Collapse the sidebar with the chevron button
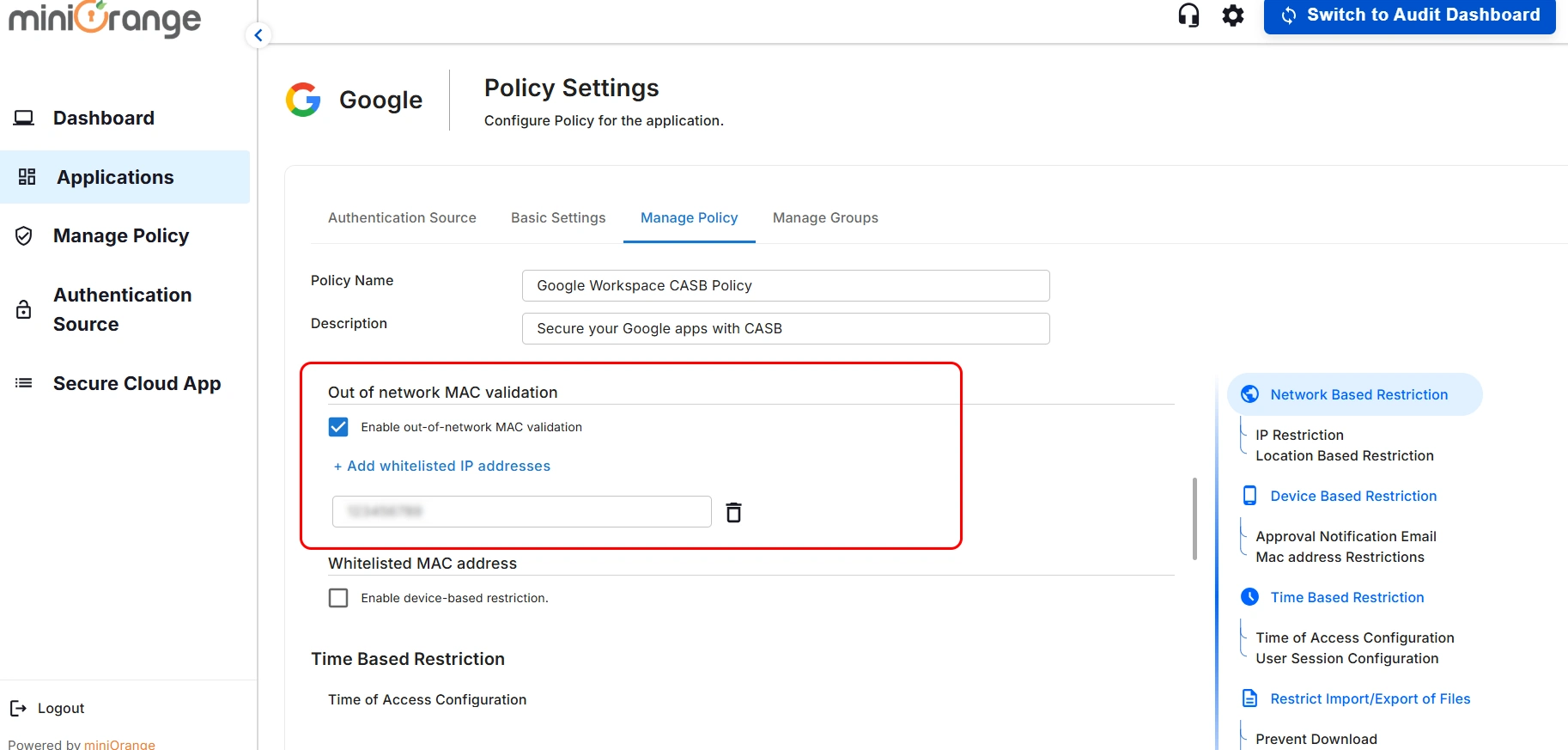The height and width of the screenshot is (750, 1568). point(258,35)
